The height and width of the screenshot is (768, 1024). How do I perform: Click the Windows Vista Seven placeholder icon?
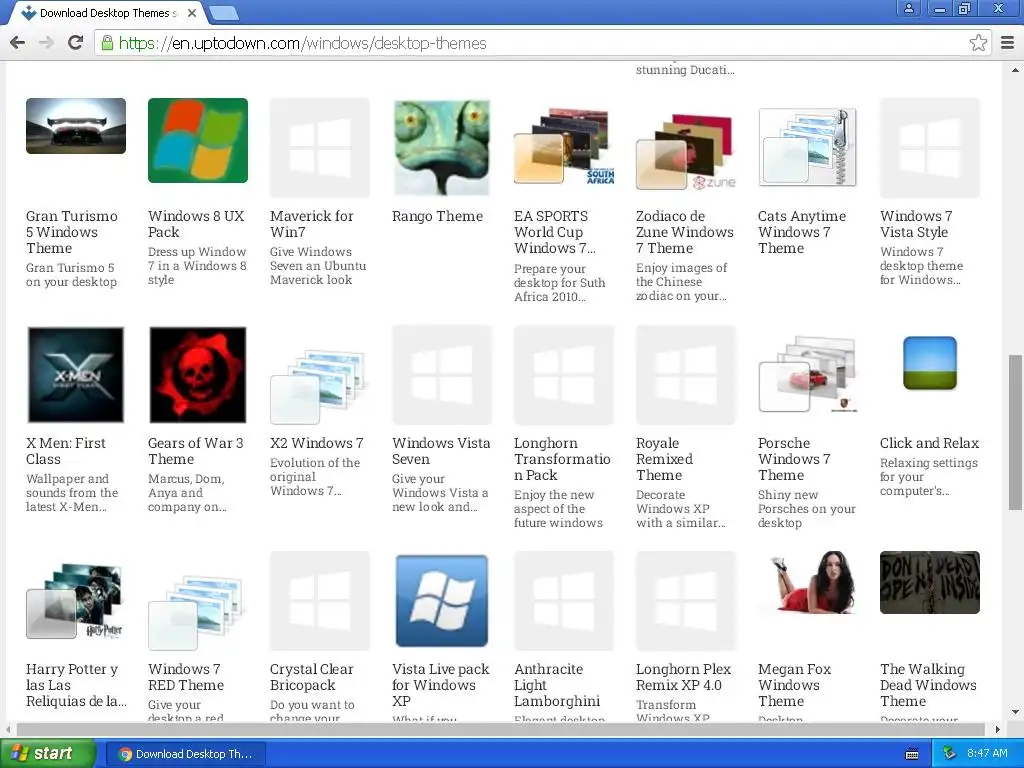click(x=441, y=375)
